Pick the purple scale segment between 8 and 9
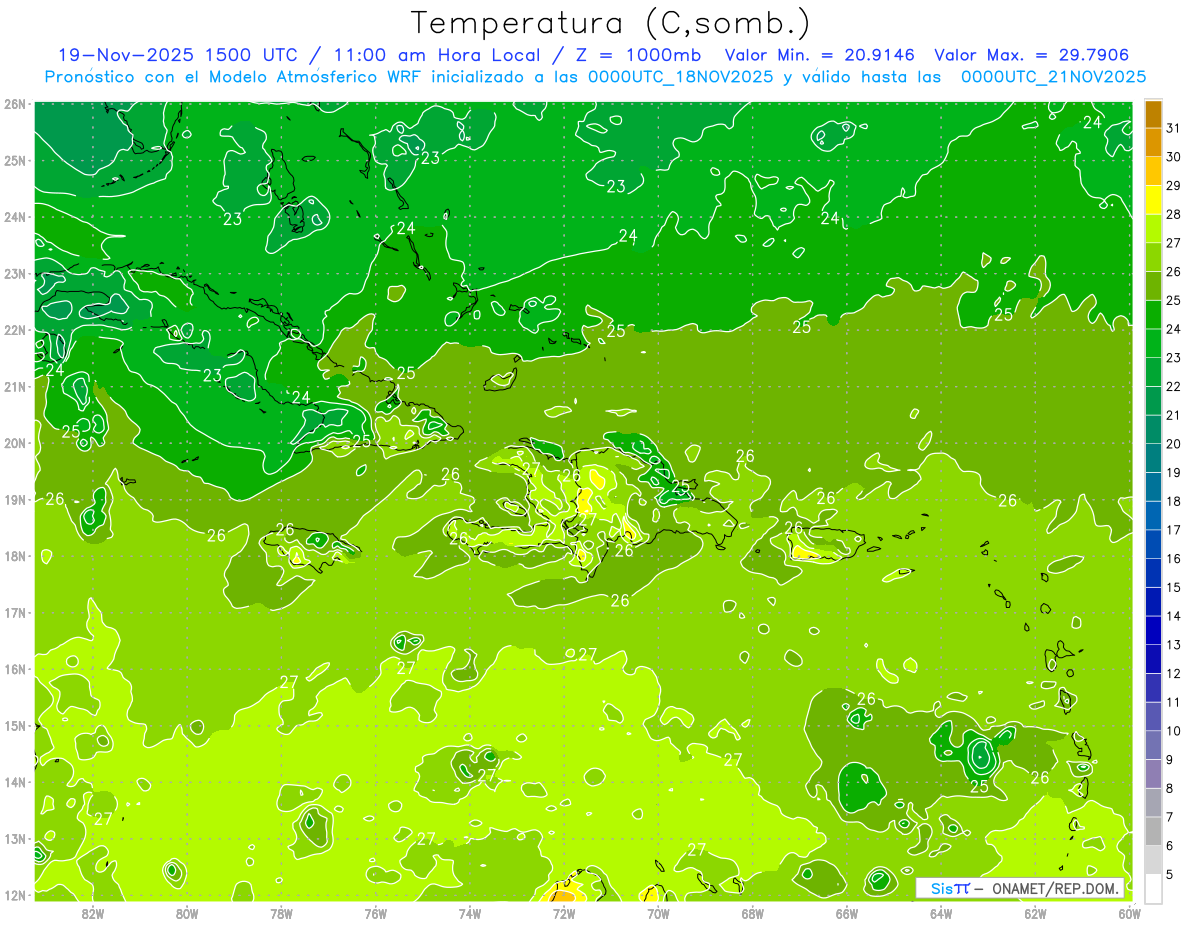1200x927 pixels. click(x=1153, y=774)
